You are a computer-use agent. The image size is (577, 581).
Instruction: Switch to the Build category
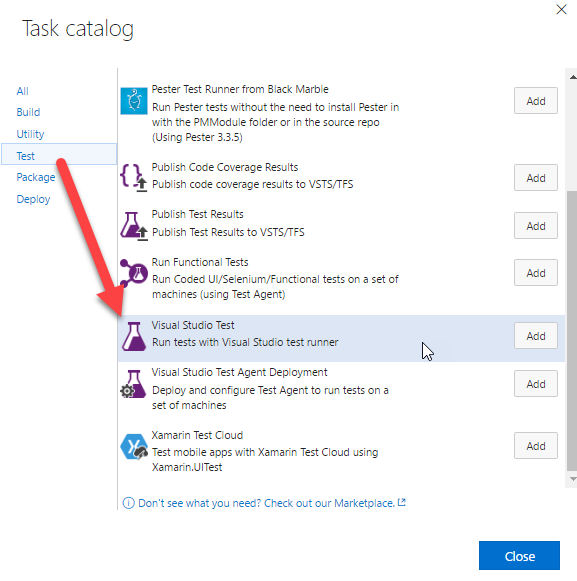tap(28, 112)
